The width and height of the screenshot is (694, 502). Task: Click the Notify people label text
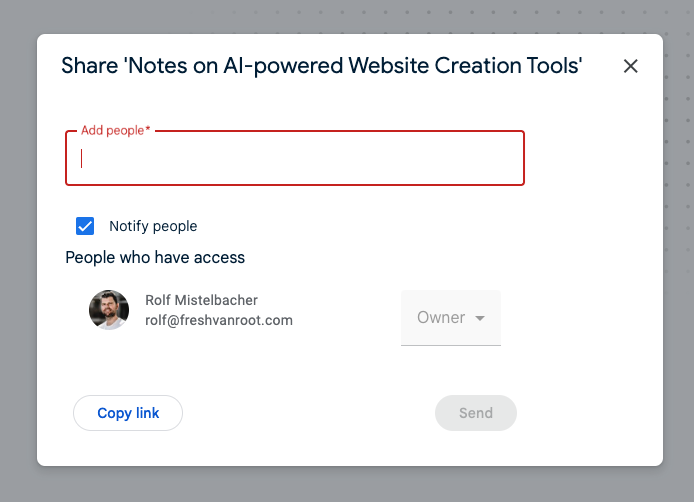click(153, 226)
